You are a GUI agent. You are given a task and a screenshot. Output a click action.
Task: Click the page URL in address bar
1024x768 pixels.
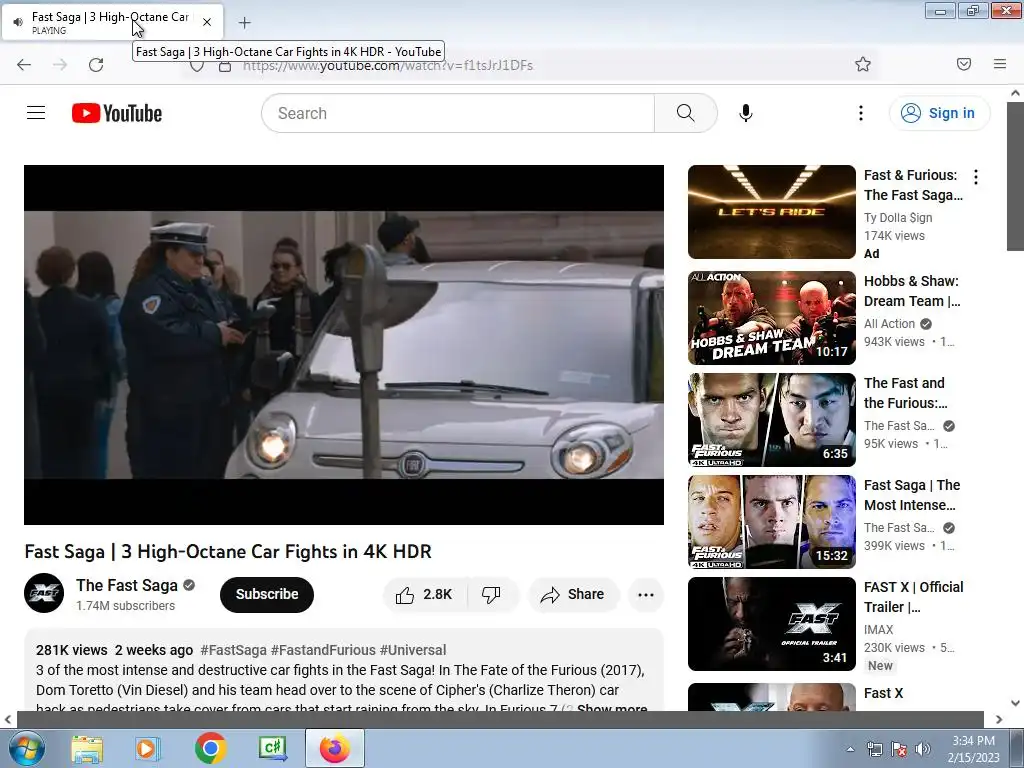pyautogui.click(x=388, y=65)
